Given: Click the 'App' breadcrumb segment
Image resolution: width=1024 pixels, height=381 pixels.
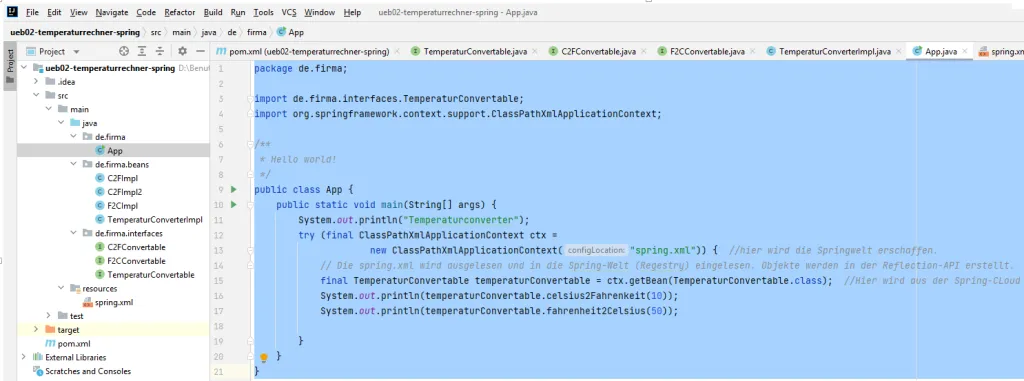Looking at the screenshot, I should [290, 31].
